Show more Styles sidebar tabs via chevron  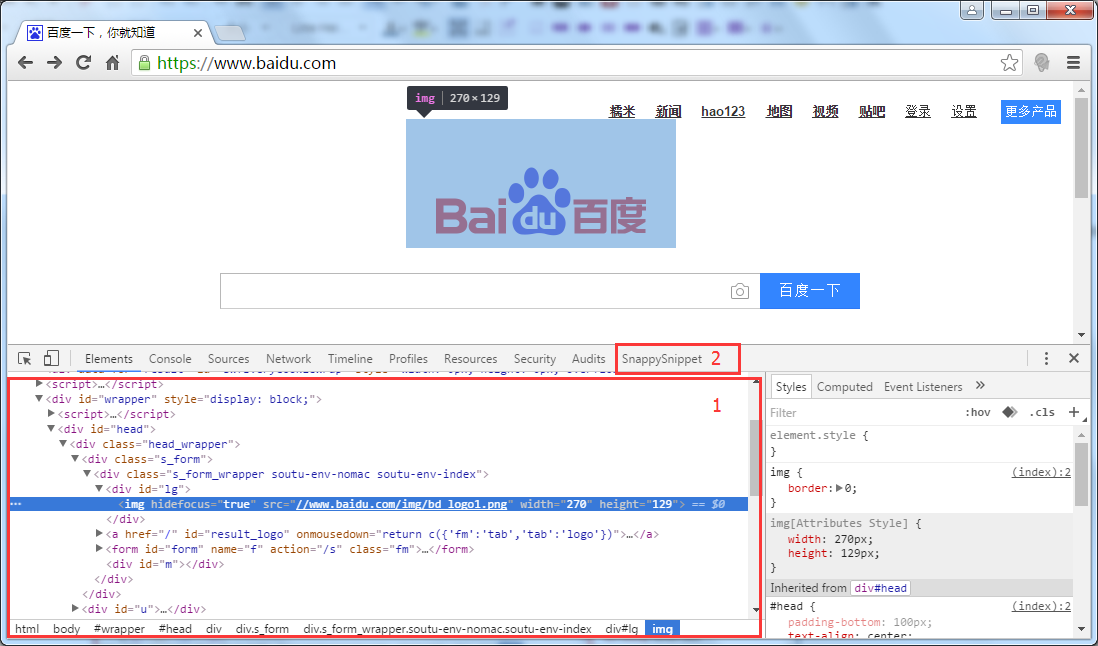point(980,386)
